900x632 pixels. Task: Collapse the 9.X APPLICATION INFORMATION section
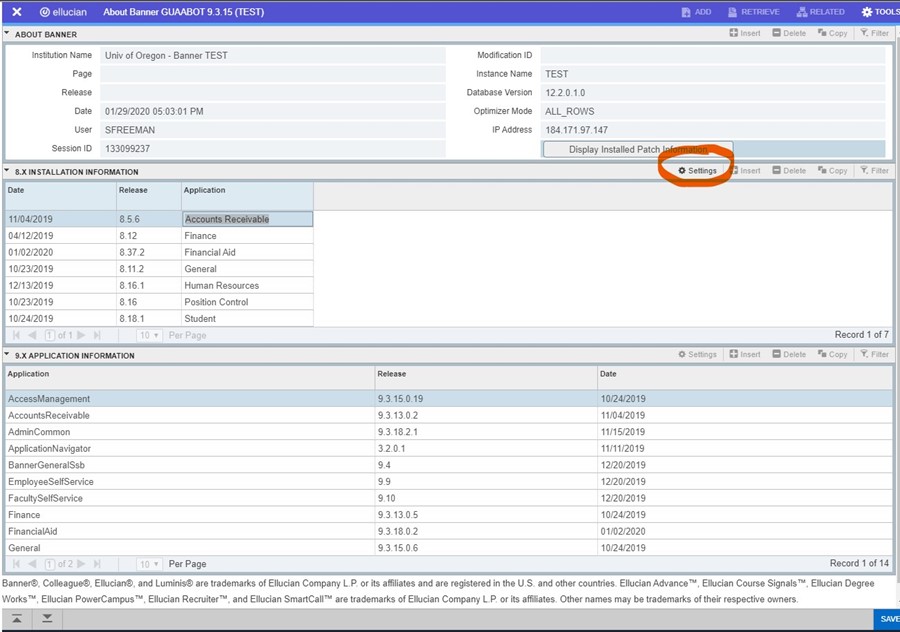pyautogui.click(x=7, y=354)
